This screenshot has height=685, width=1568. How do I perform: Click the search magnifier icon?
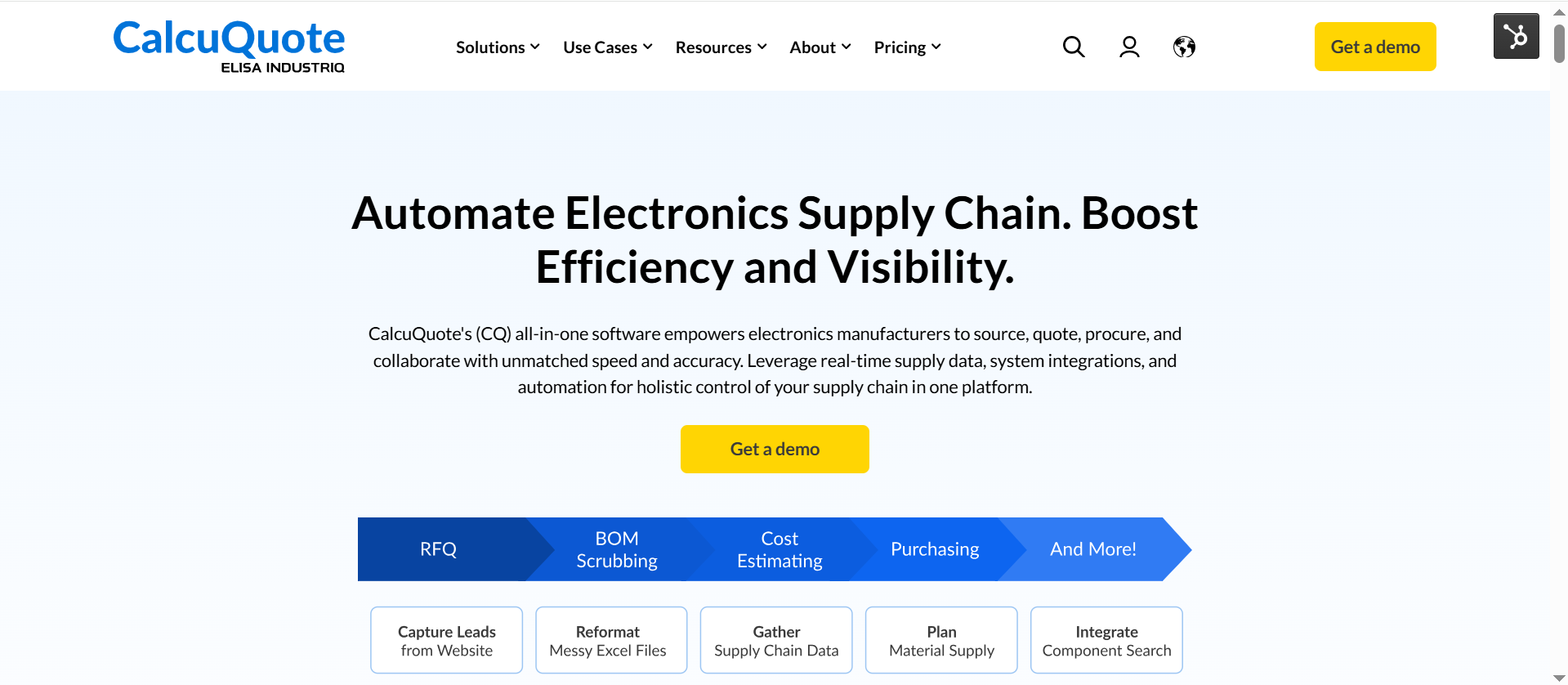1074,47
